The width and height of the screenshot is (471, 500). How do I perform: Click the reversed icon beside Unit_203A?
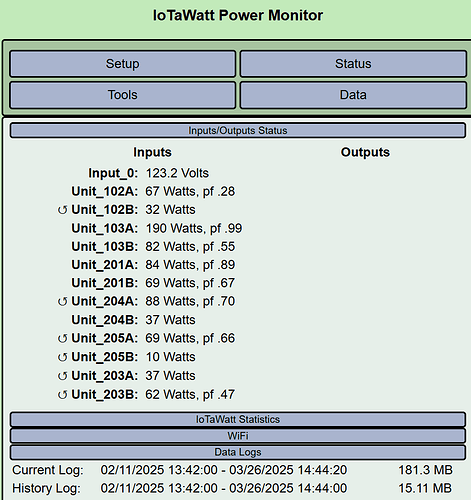[62, 376]
